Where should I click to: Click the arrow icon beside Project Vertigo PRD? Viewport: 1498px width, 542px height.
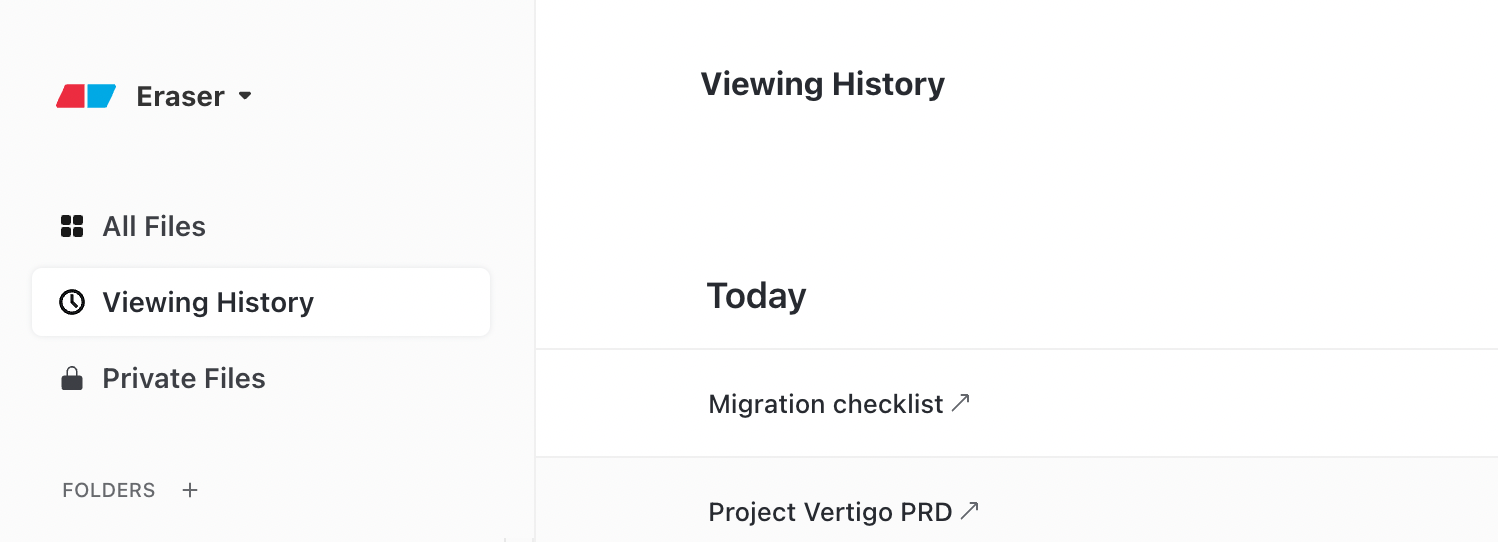[x=969, y=510]
